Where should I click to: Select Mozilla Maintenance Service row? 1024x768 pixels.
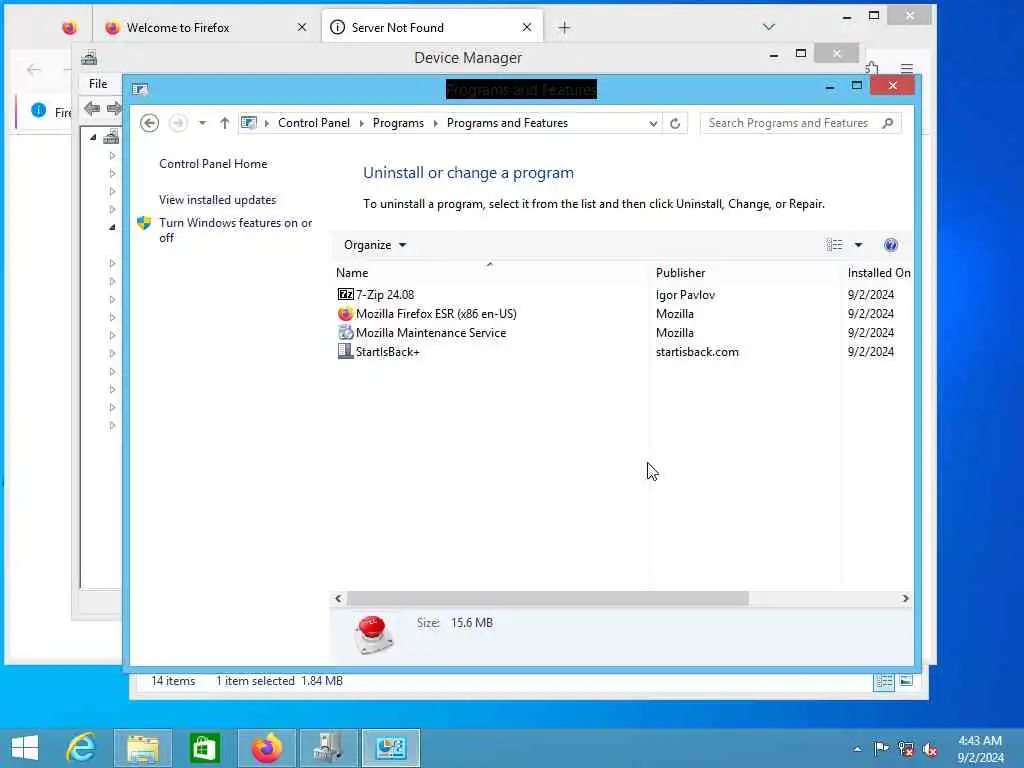point(431,332)
